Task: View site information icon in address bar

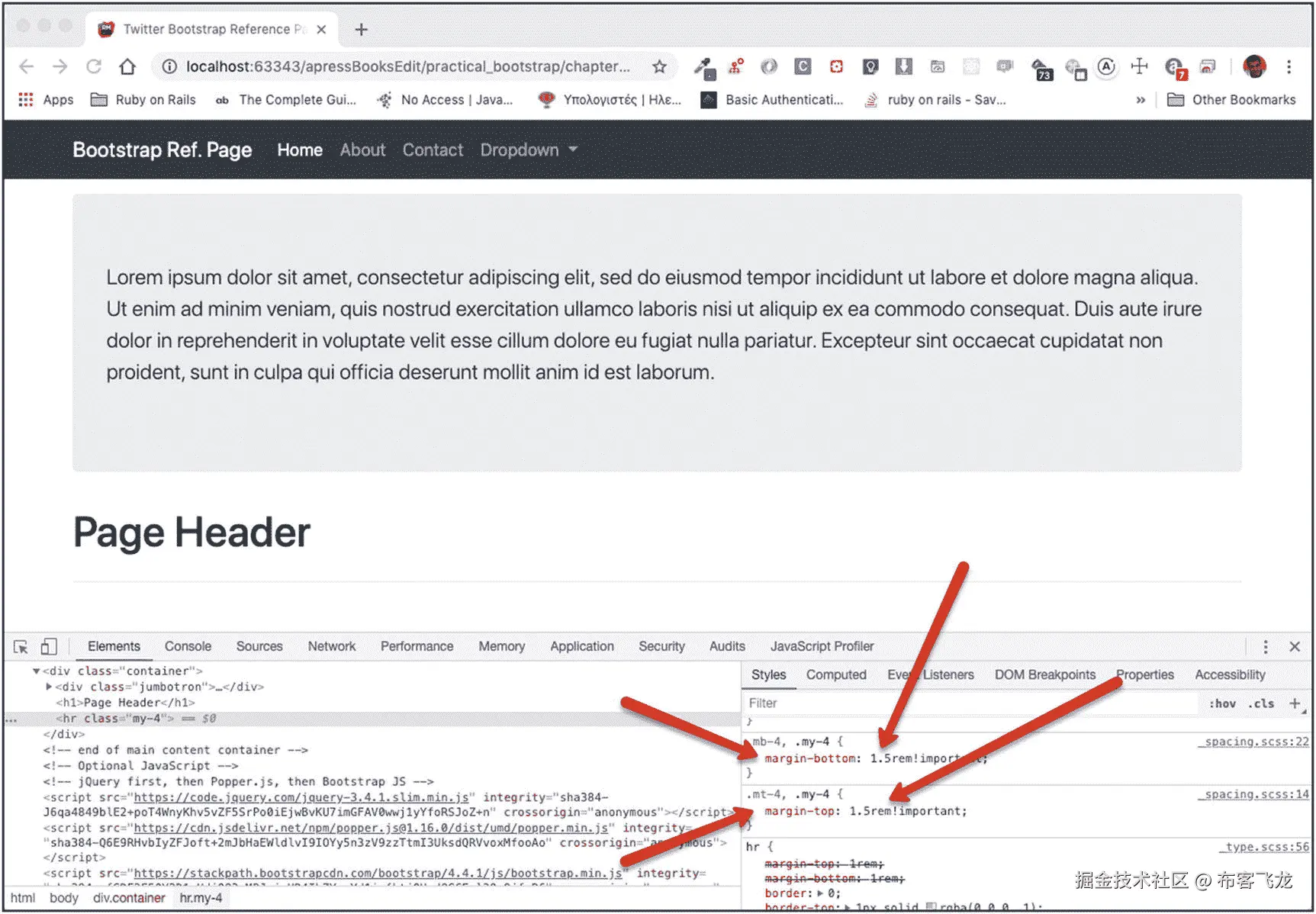Action: coord(169,66)
